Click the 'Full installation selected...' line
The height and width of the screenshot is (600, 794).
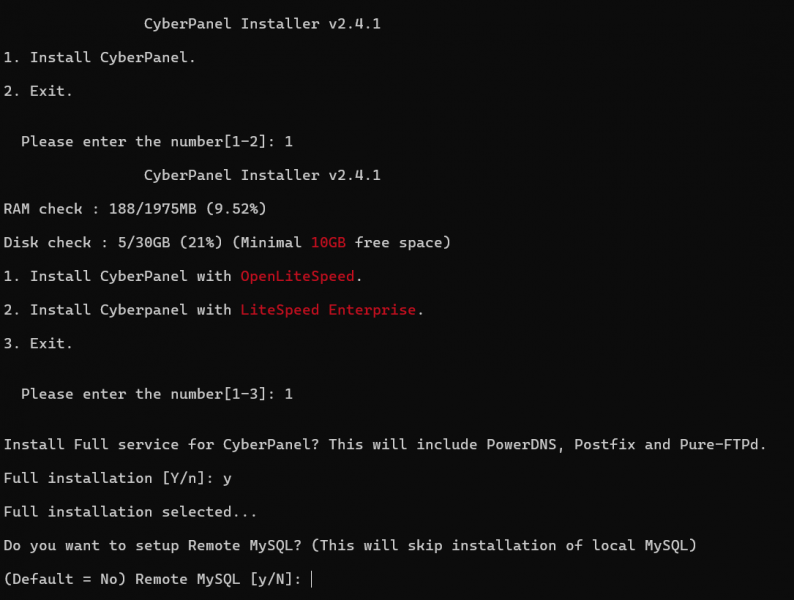click(x=130, y=512)
